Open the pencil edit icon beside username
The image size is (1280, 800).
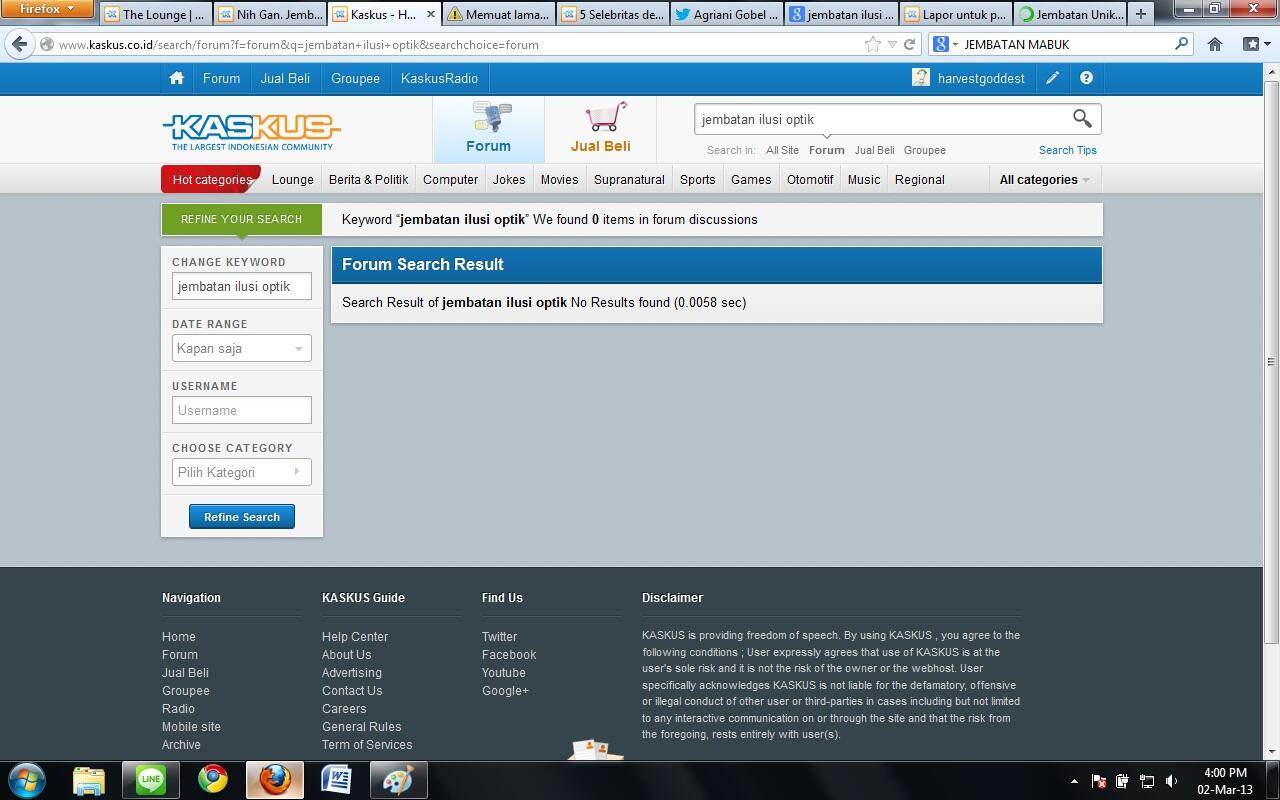click(x=1052, y=78)
